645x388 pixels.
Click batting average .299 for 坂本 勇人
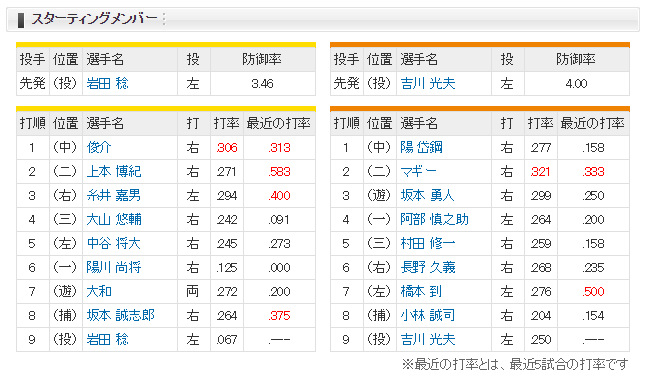point(541,195)
